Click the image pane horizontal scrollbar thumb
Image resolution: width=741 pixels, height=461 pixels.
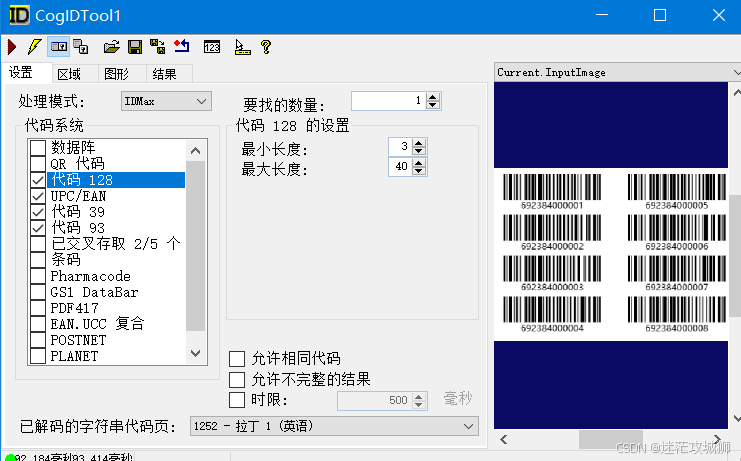pos(611,440)
